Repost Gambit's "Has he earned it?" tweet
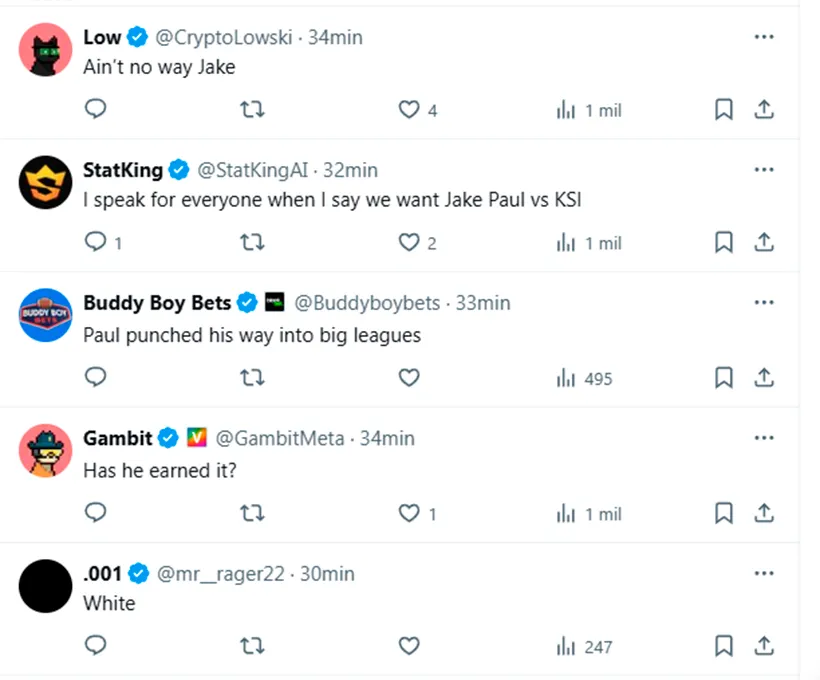The image size is (820, 680). [x=253, y=513]
